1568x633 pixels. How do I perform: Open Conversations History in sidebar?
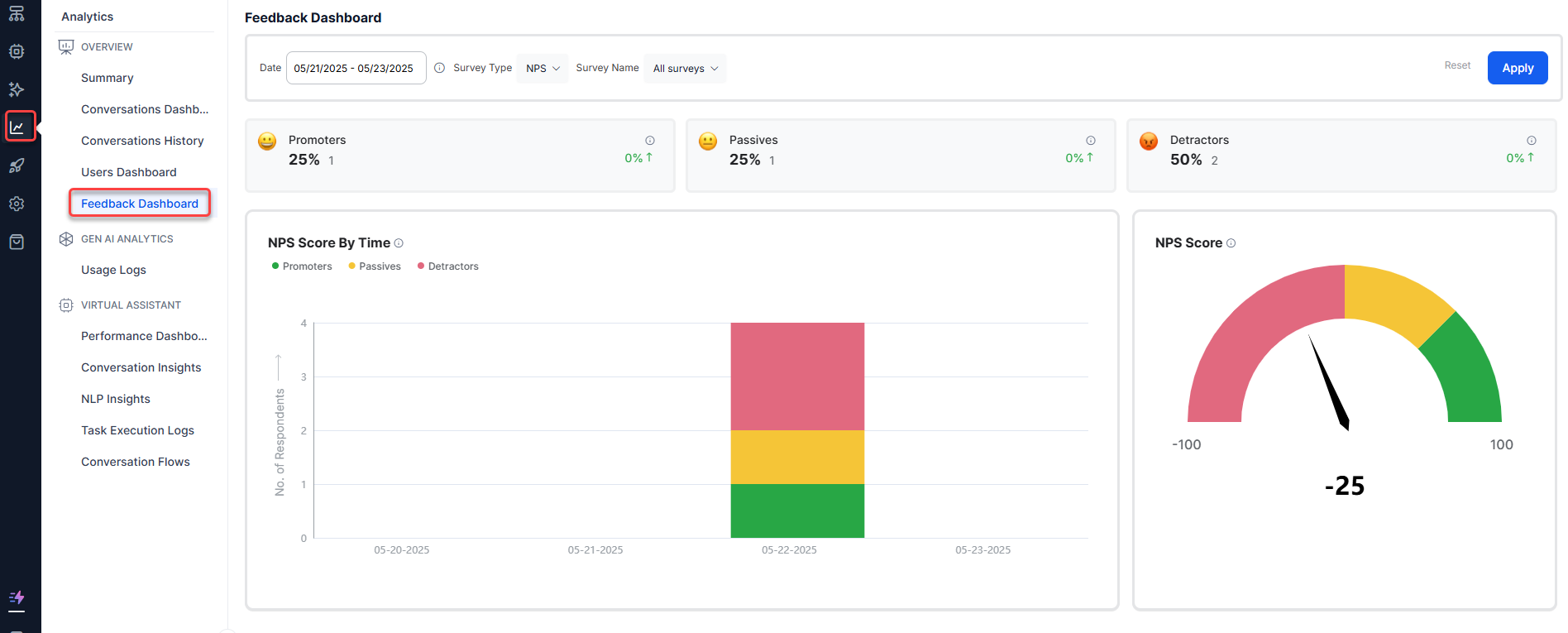[x=142, y=141]
